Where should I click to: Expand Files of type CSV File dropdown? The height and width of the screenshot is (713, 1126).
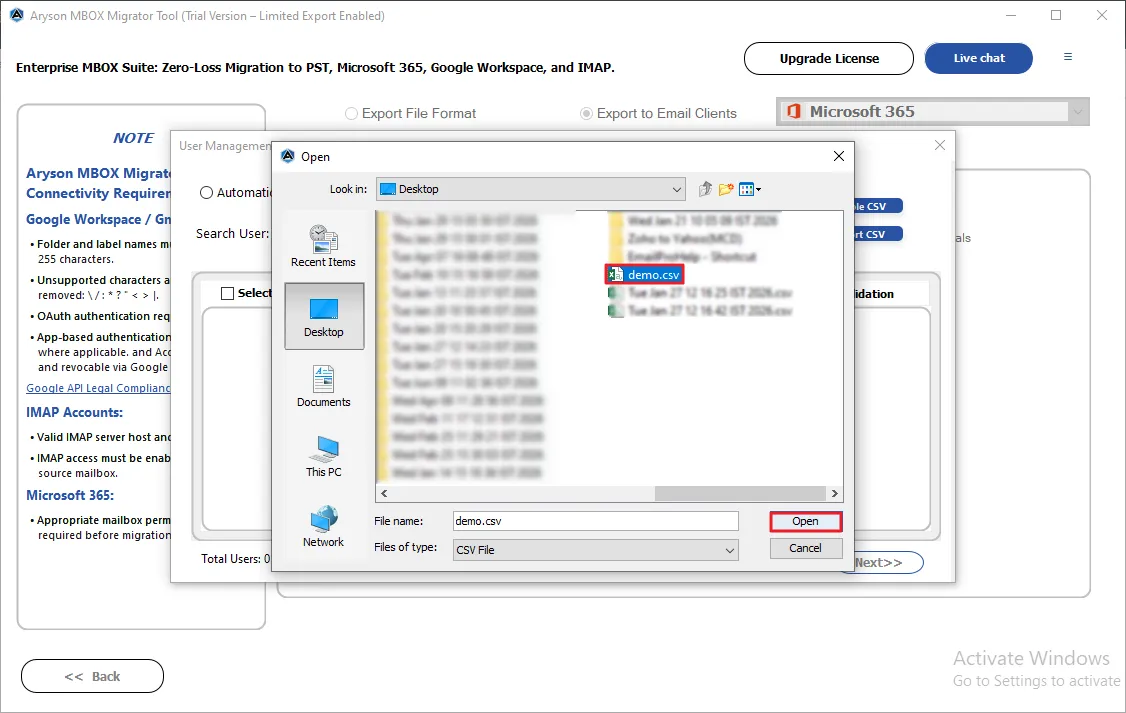tap(730, 550)
